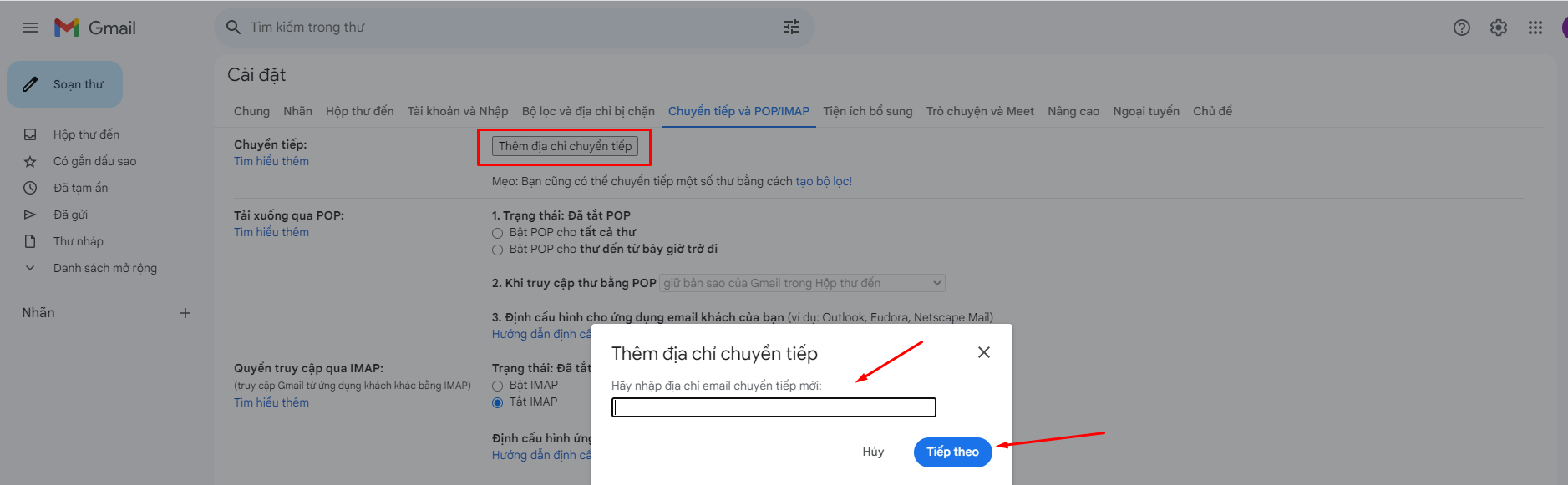Click the forwarding email address input field

[774, 407]
